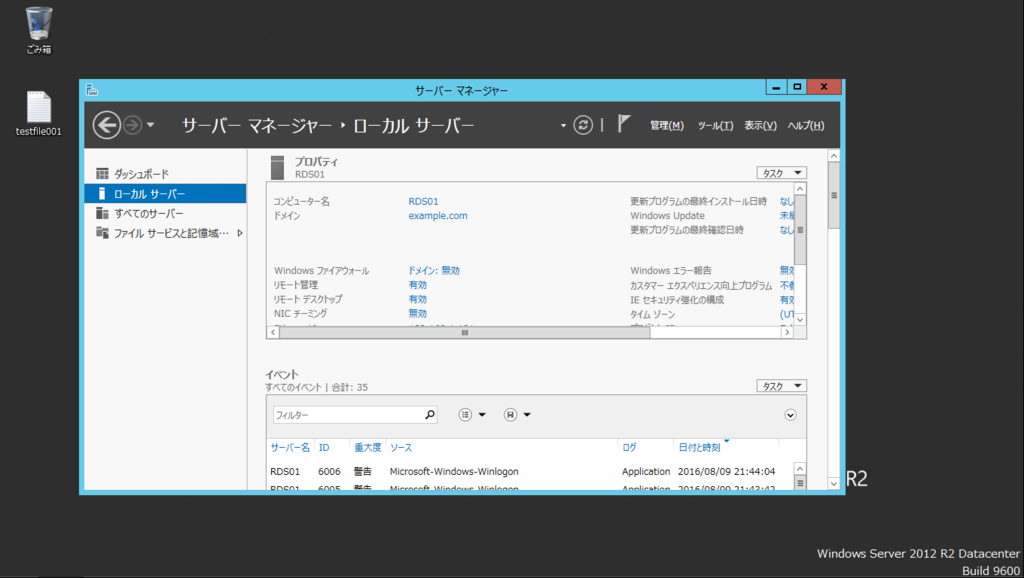Click the ドメイン: 無効 firewall link
This screenshot has width=1024, height=578.
coord(434,270)
